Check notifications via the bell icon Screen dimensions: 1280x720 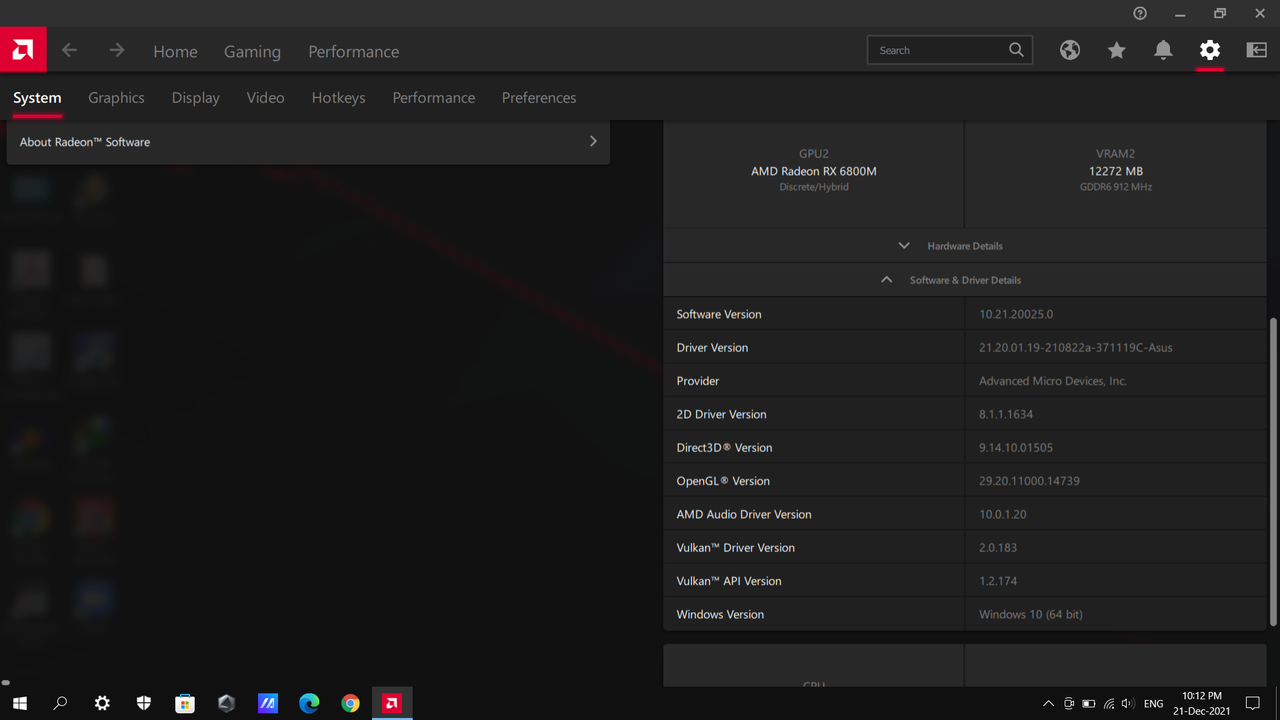tap(1162, 50)
